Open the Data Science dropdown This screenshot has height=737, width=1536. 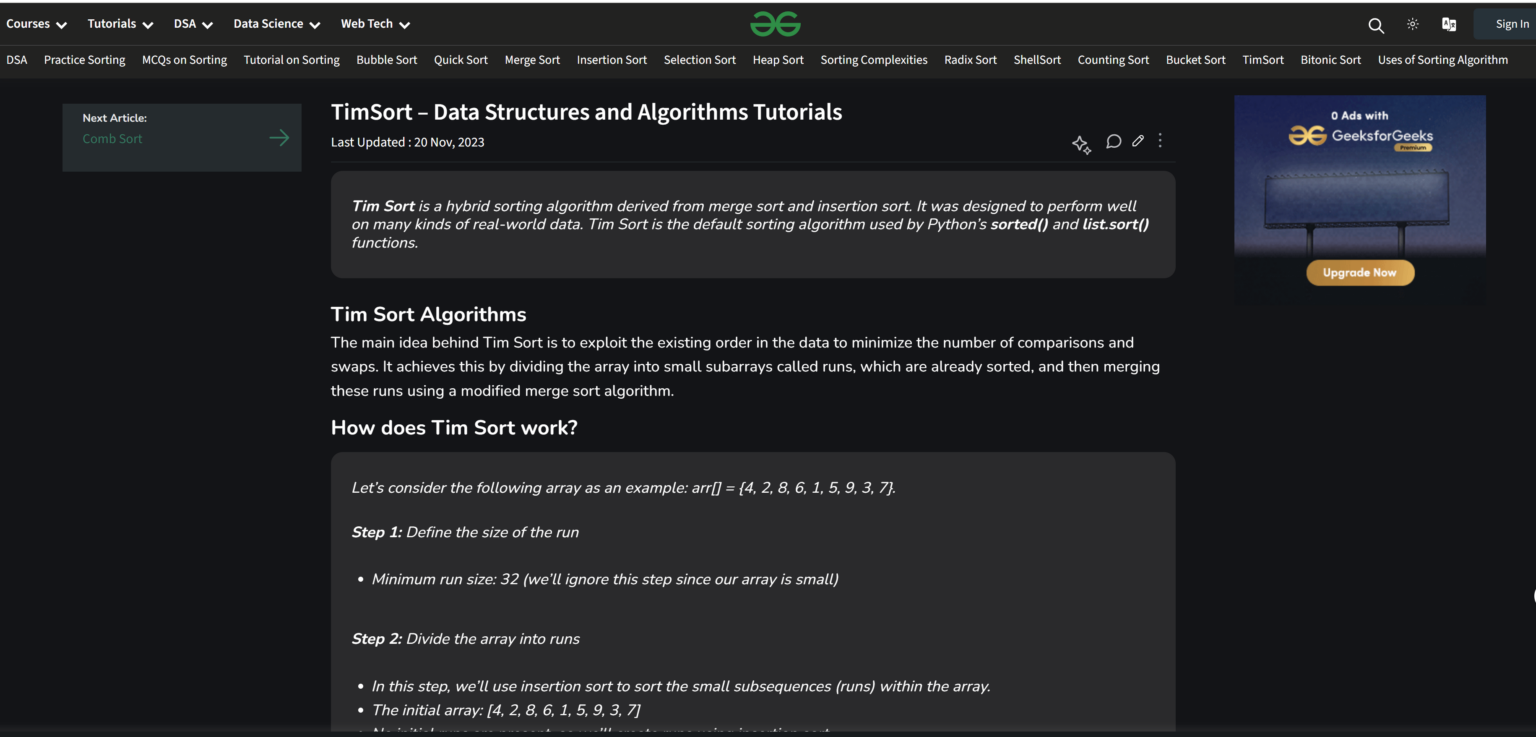[x=276, y=24]
